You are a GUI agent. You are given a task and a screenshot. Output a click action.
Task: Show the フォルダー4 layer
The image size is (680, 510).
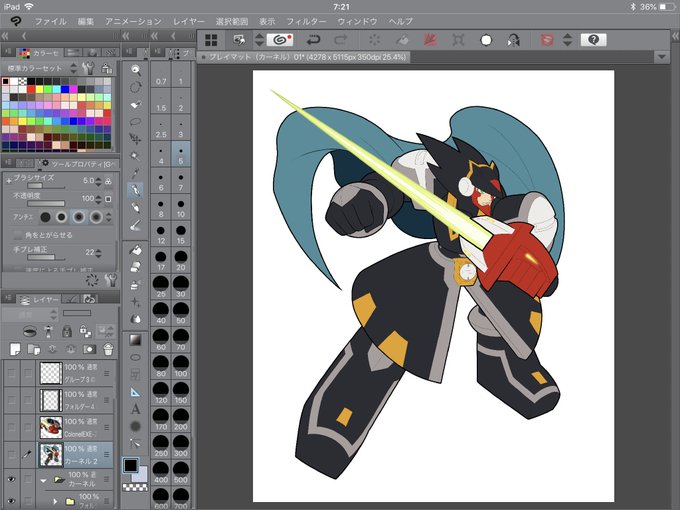(x=11, y=400)
